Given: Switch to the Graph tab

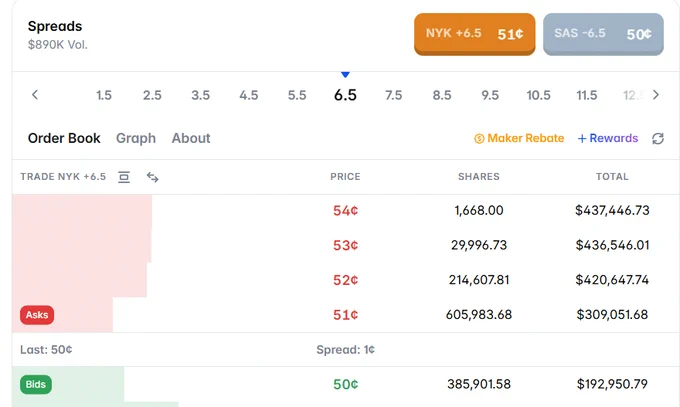Looking at the screenshot, I should (x=136, y=138).
